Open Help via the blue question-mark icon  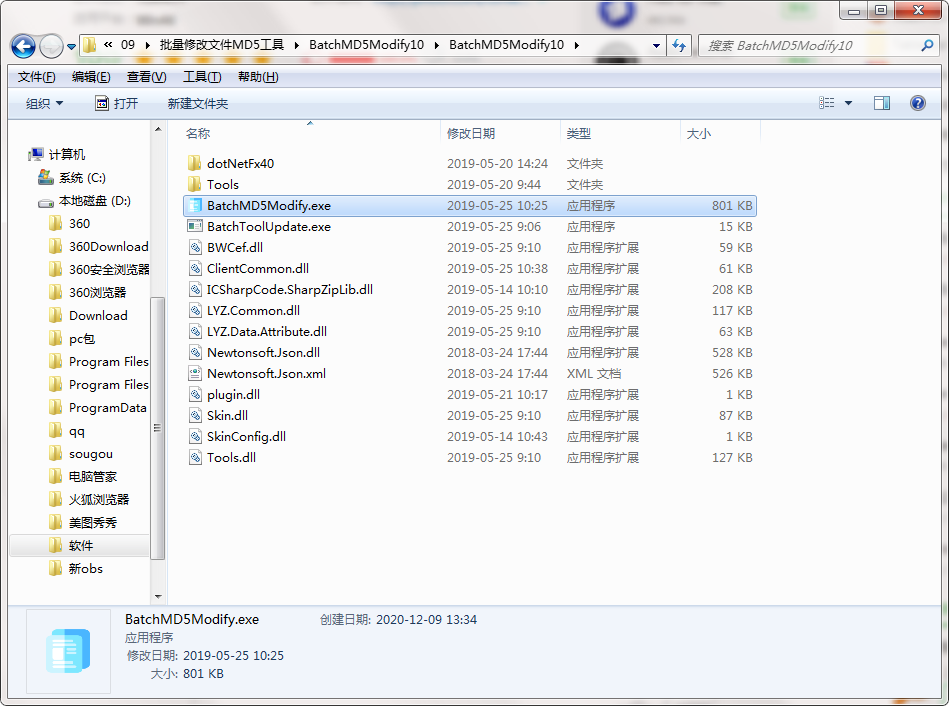(918, 103)
